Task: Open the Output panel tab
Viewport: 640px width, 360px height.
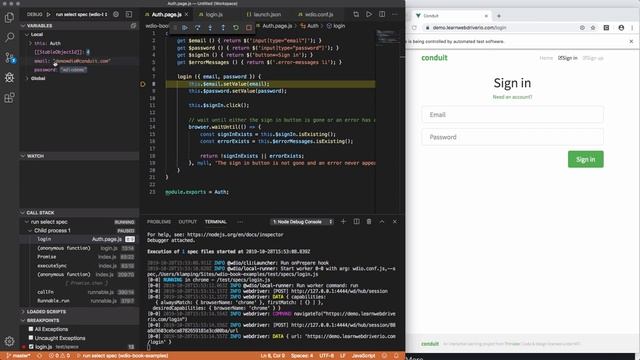Action: pyautogui.click(x=187, y=222)
